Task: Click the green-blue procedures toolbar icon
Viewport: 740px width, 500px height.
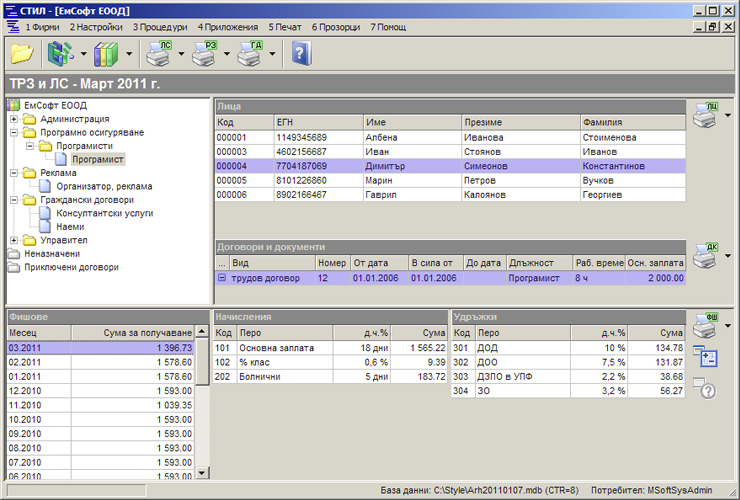Action: (60, 54)
